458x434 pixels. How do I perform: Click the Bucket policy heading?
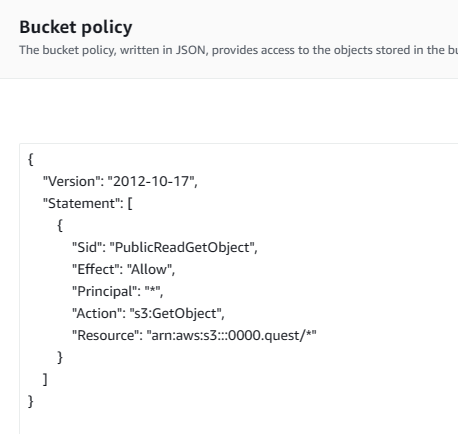point(76,27)
